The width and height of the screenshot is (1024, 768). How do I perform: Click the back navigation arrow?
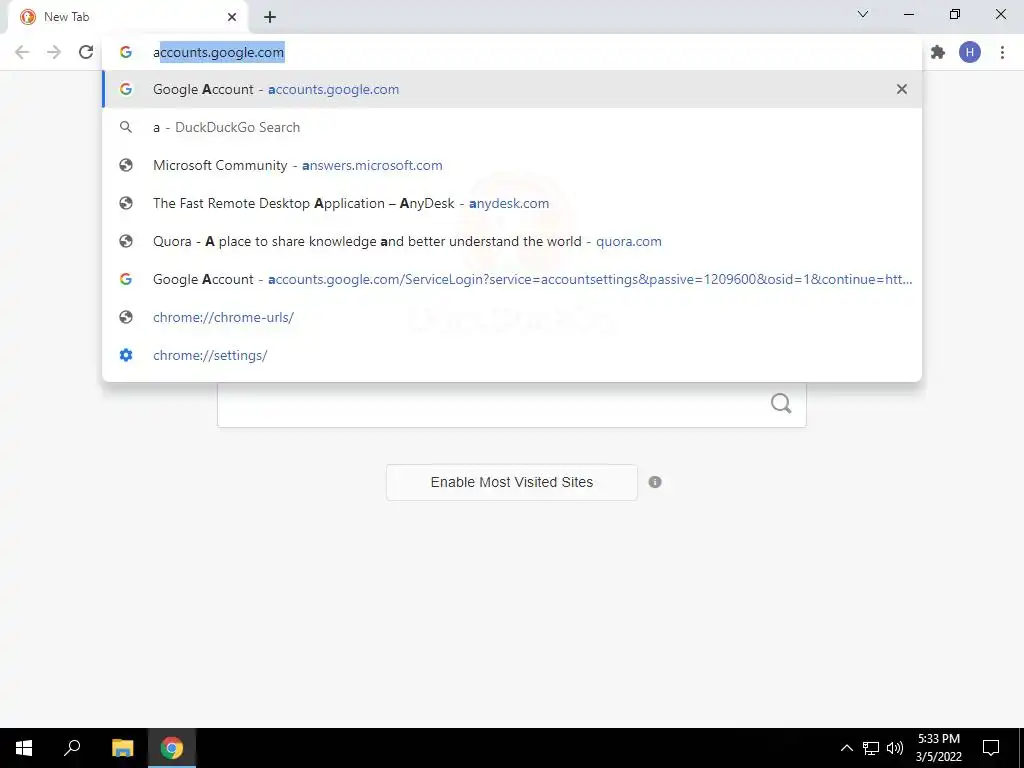(x=22, y=52)
